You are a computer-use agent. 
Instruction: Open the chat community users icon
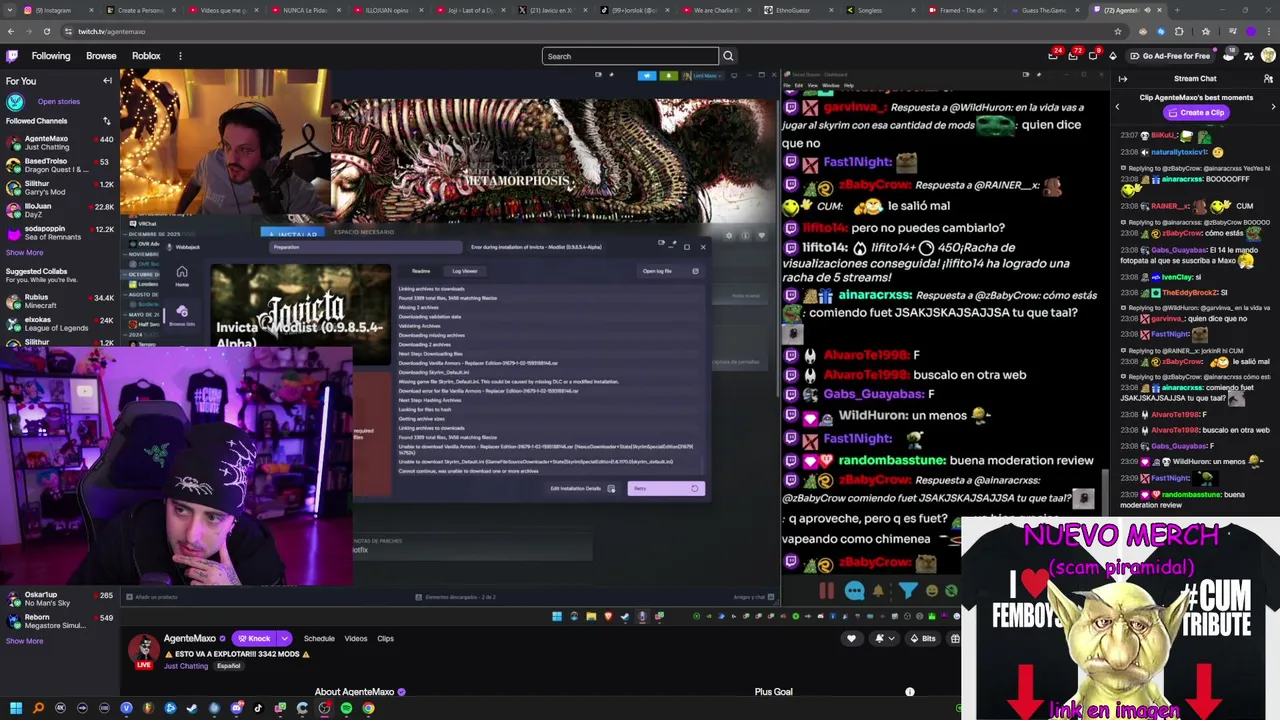pyautogui.click(x=1270, y=79)
